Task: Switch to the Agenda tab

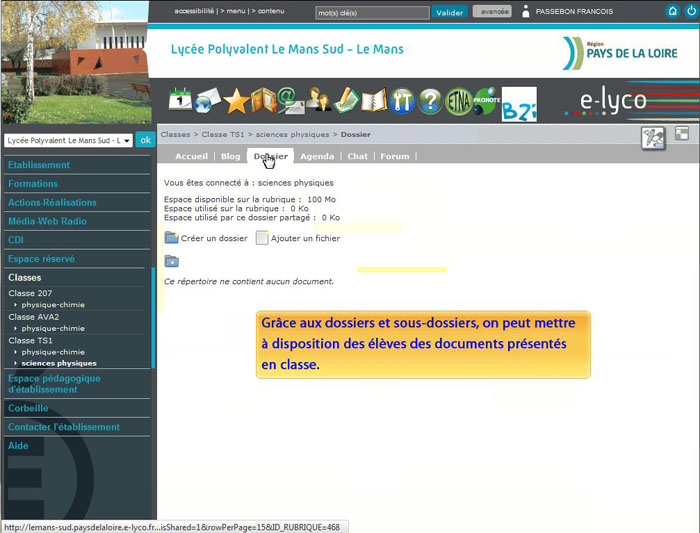Action: point(317,156)
